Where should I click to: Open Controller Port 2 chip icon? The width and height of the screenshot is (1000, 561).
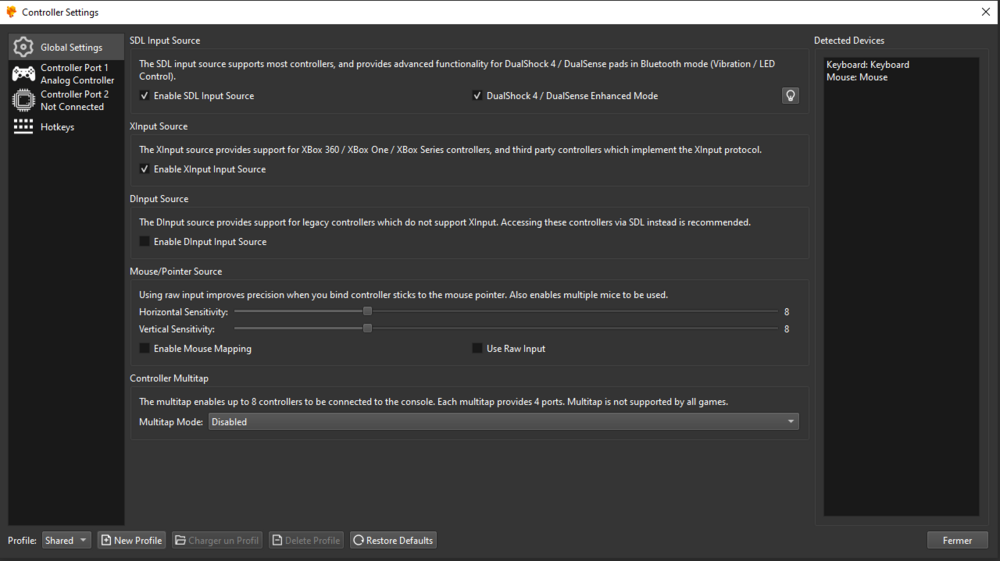coord(23,100)
